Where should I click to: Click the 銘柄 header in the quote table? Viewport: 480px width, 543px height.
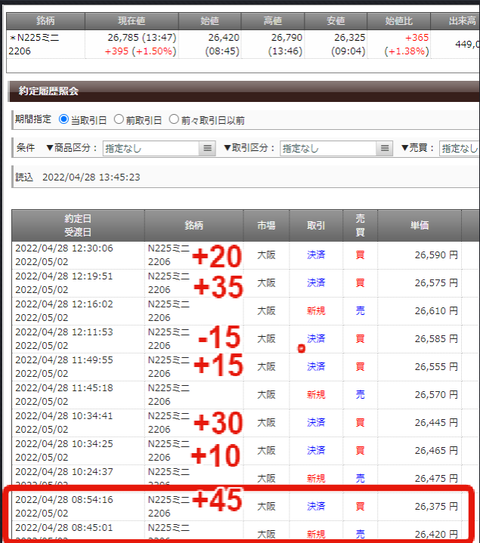[46, 21]
